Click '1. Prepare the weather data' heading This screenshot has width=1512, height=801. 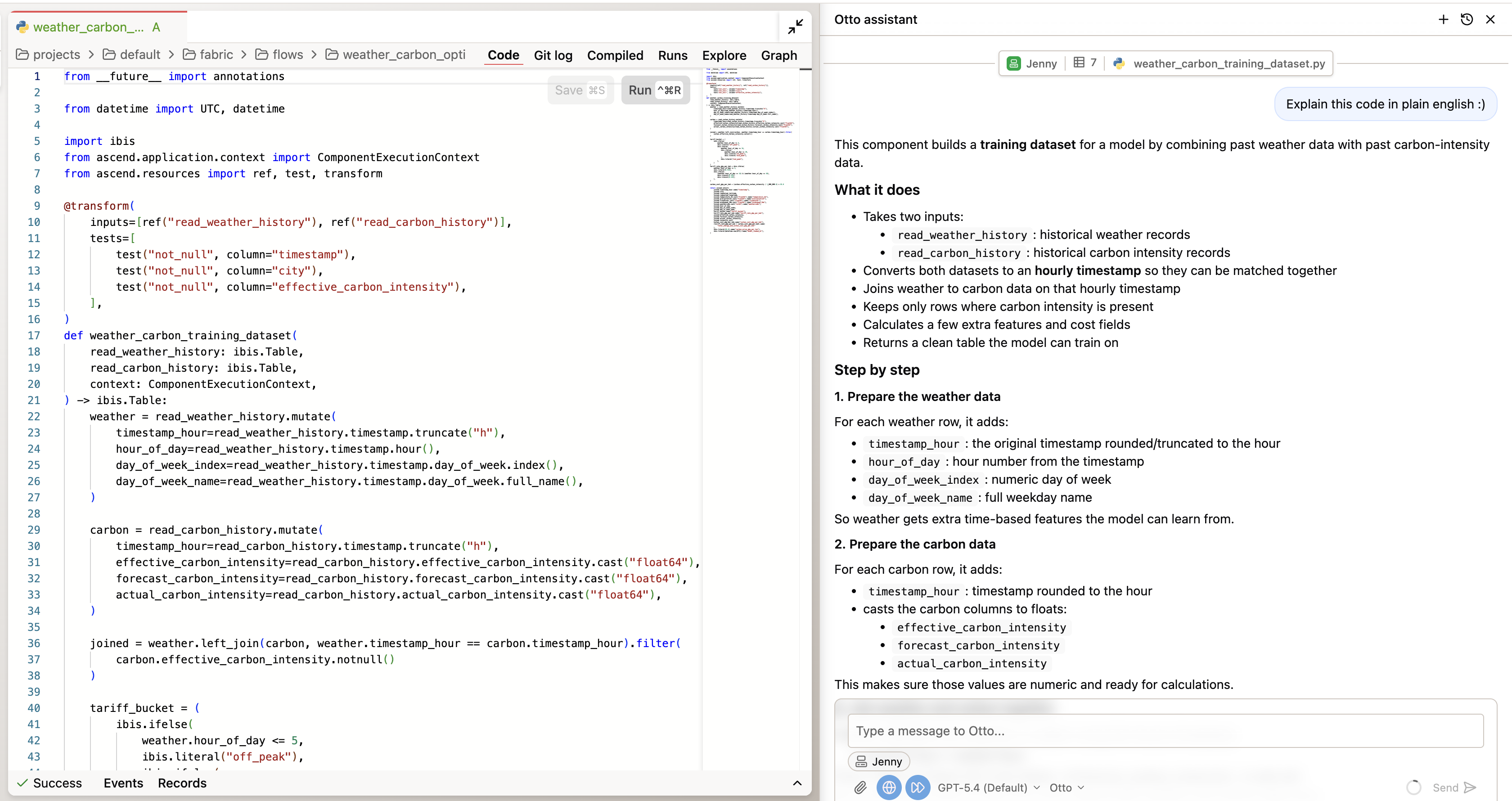[x=918, y=397]
